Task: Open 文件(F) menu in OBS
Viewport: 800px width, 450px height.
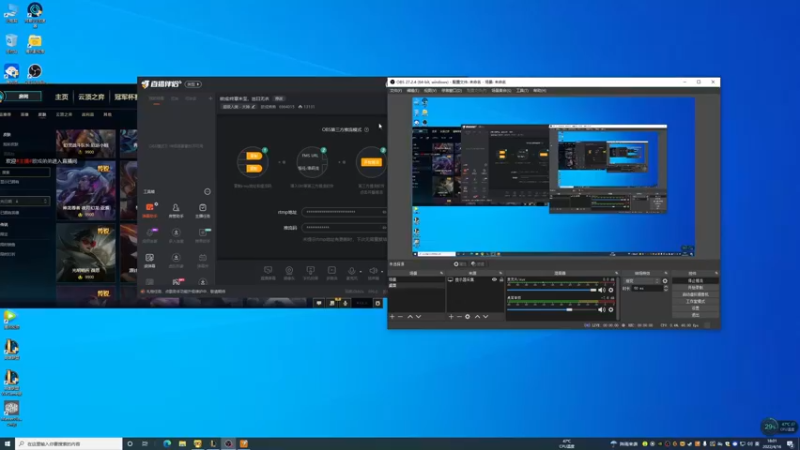Action: click(x=396, y=91)
